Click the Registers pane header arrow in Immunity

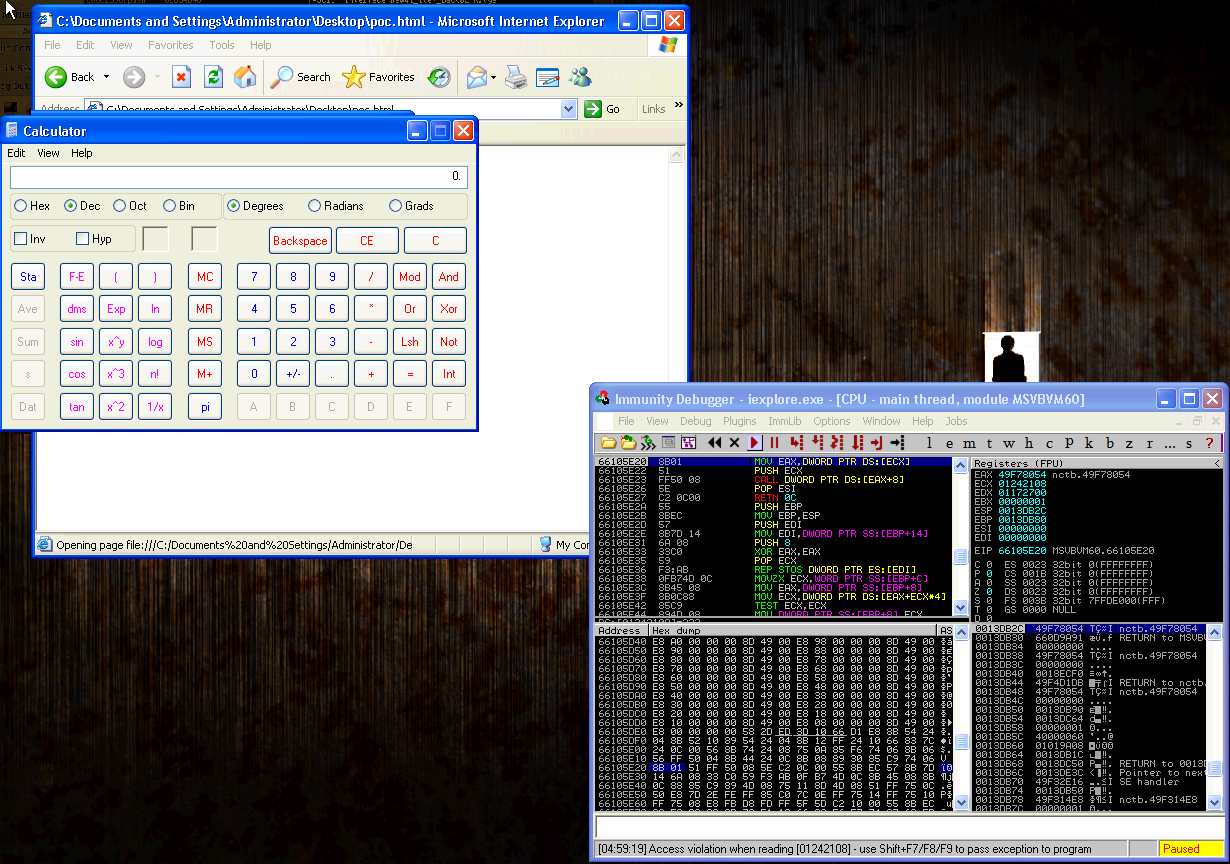1217,464
